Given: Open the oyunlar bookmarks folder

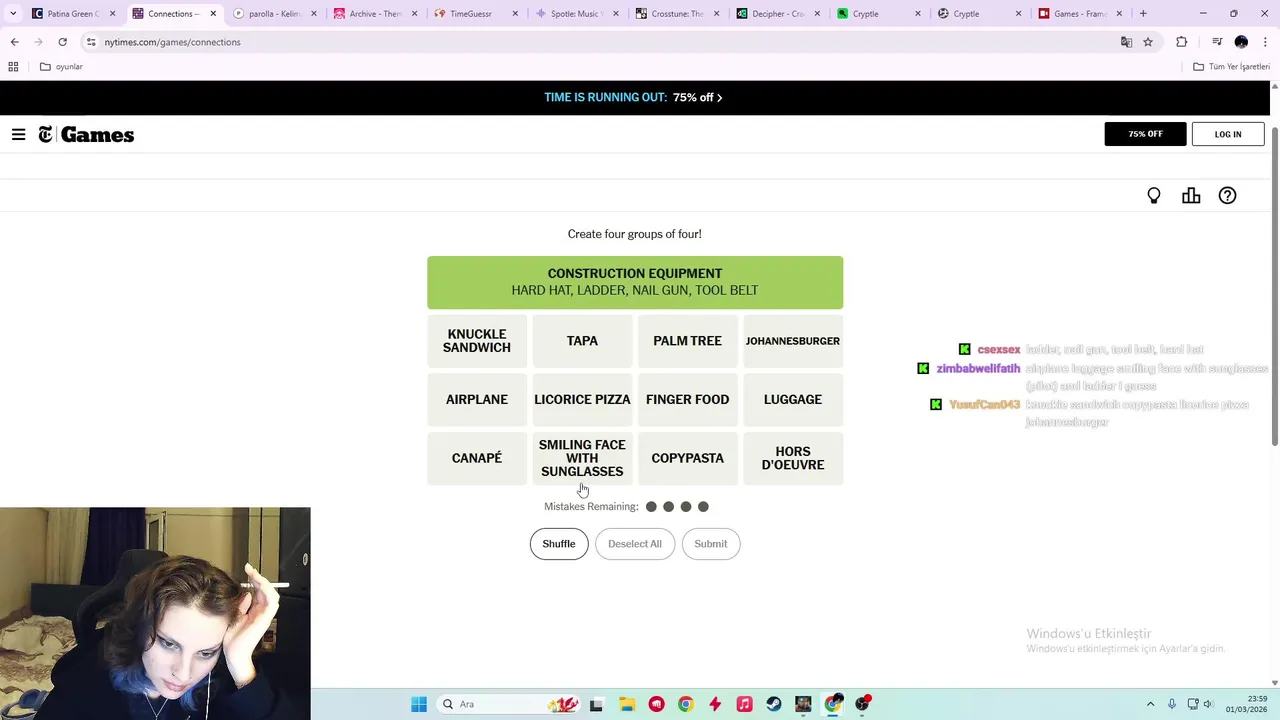Looking at the screenshot, I should pyautogui.click(x=61, y=67).
